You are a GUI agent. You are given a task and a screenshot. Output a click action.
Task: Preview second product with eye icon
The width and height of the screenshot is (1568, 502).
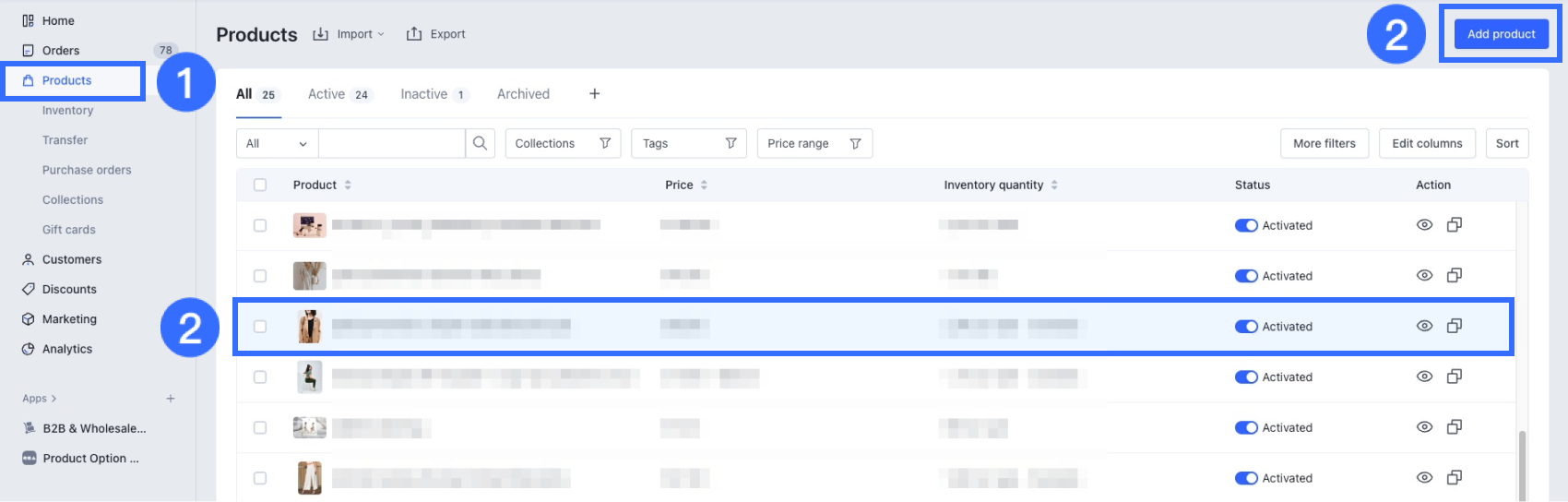(x=1424, y=276)
